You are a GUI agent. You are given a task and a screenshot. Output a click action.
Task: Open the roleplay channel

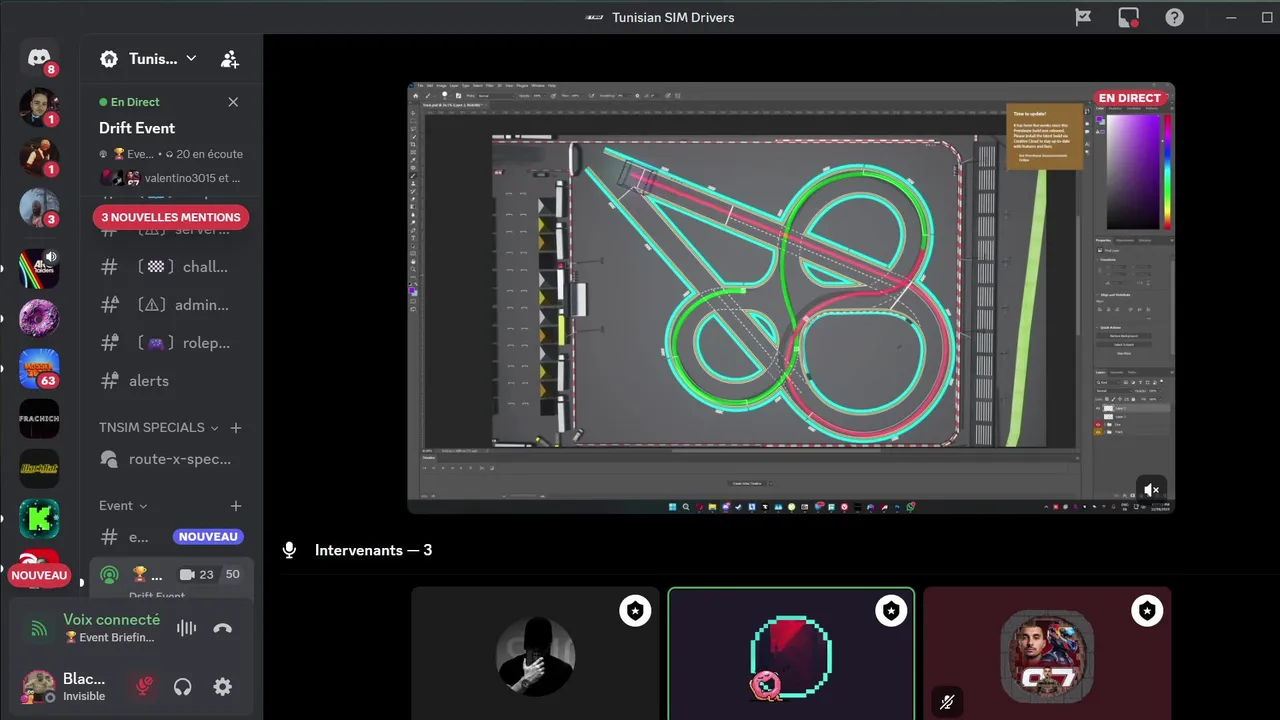[171, 343]
